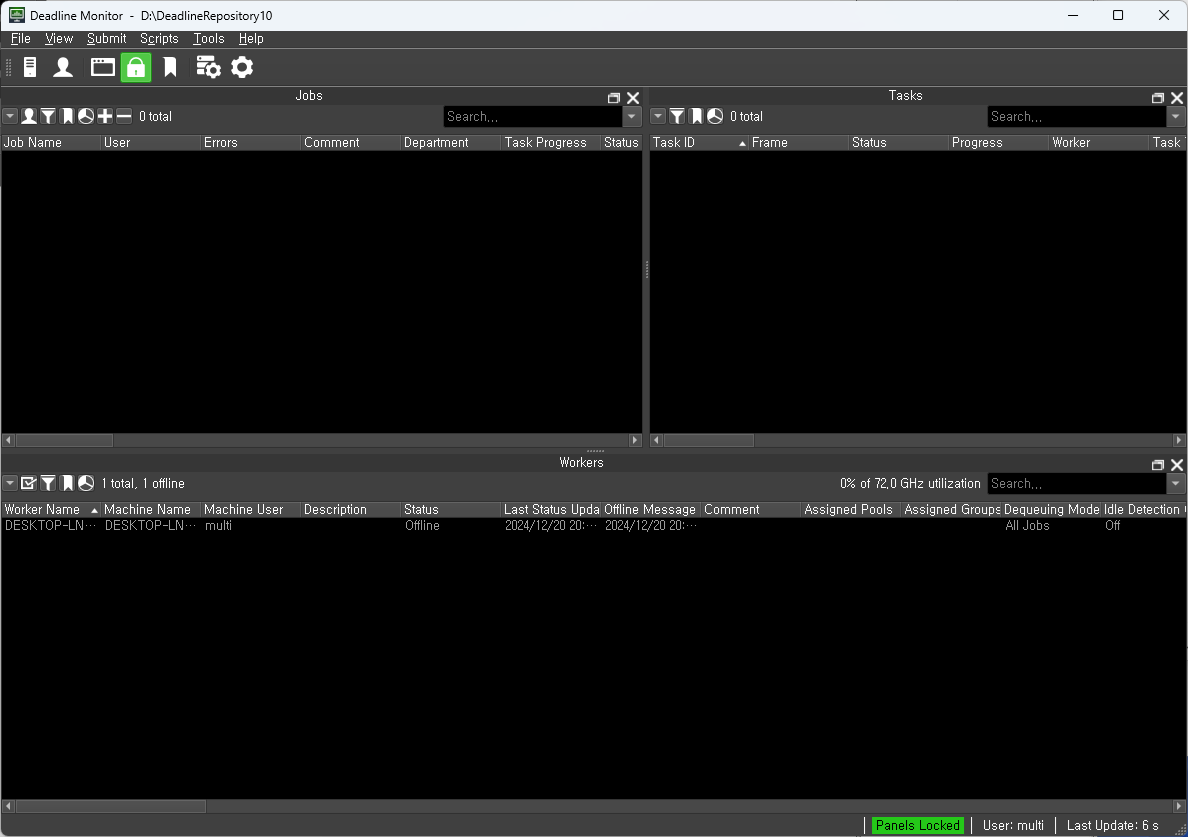Open the Tasks panel options dropdown arrow
This screenshot has height=837, width=1188.
(658, 116)
